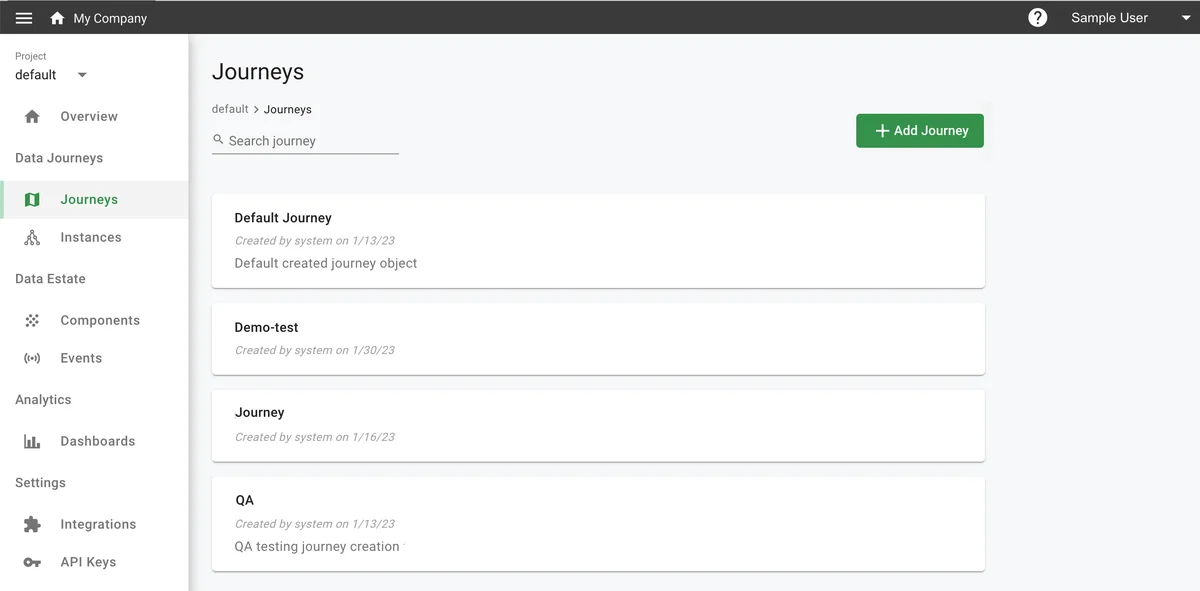Image resolution: width=1200 pixels, height=591 pixels.
Task: Select Journeys in the sidebar using its map icon
Action: coord(32,199)
